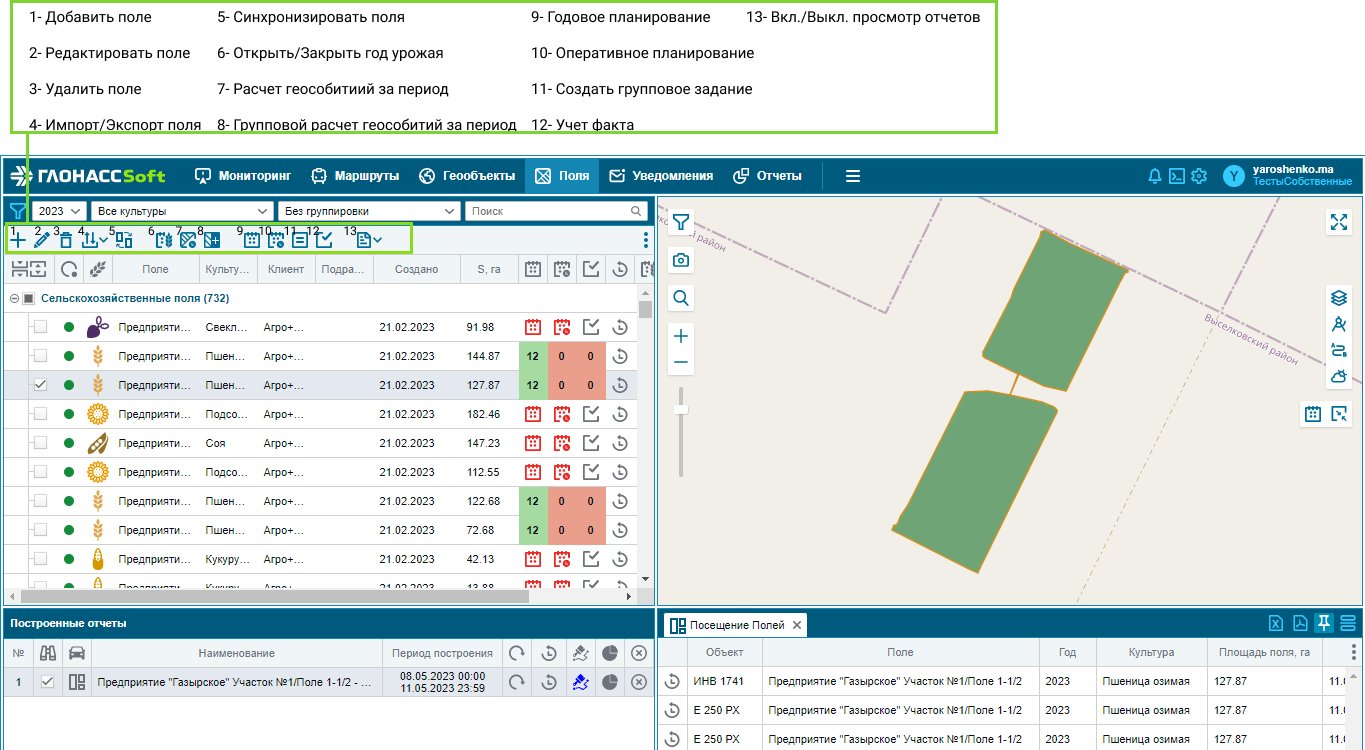Click the ГЛОНАССSoft logo
This screenshot has width=1365, height=750.
[x=88, y=176]
